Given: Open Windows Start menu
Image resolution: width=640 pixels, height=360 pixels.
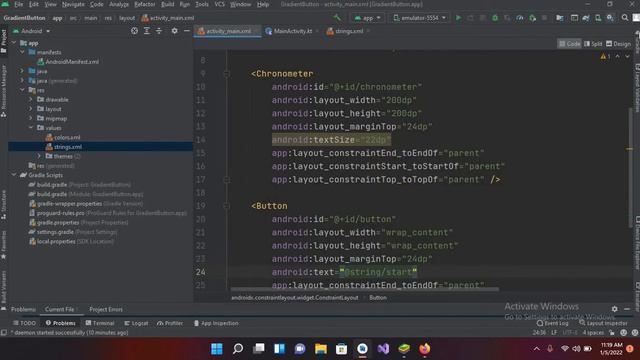Looking at the screenshot, I should (x=217, y=349).
